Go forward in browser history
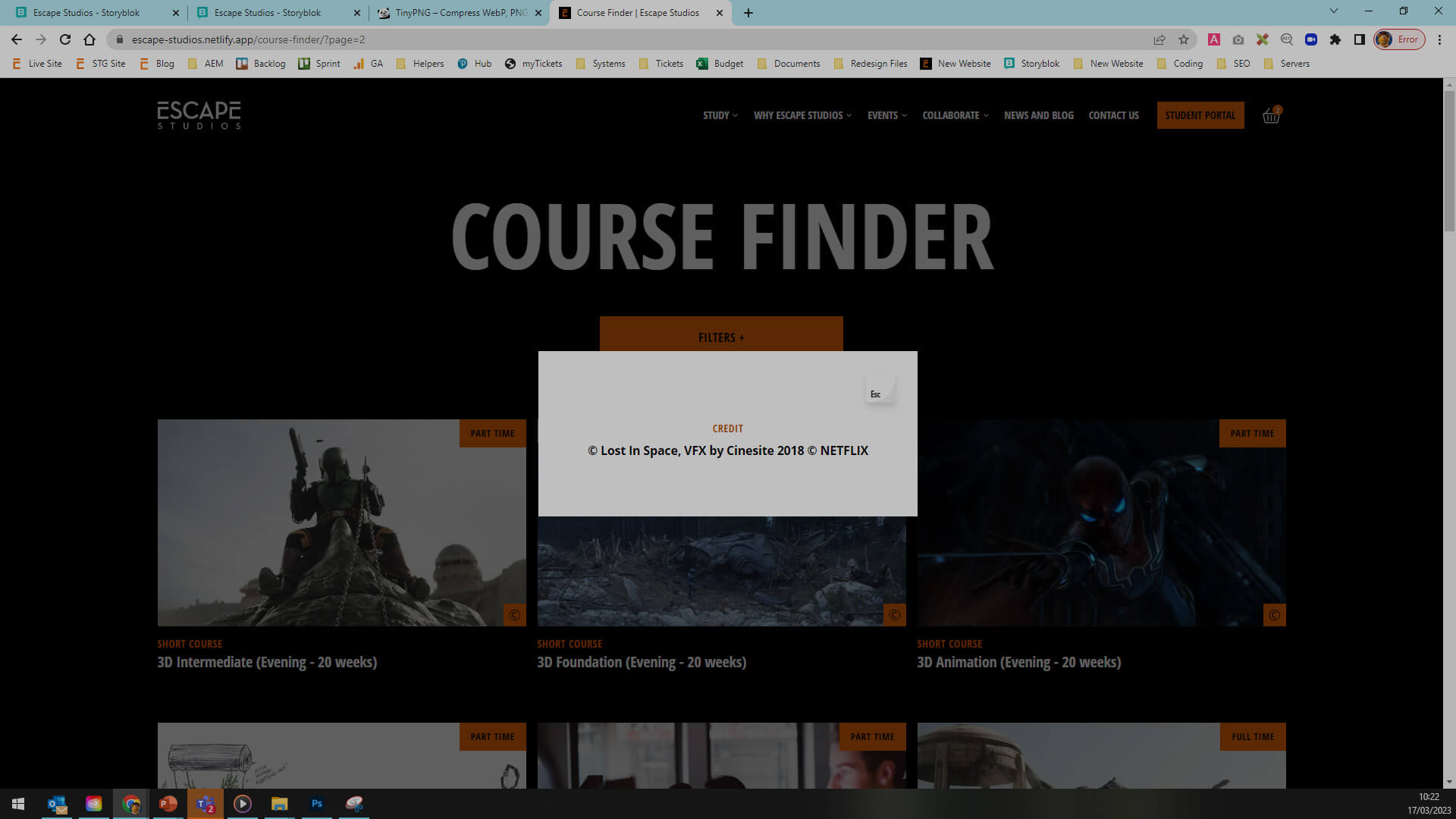The image size is (1456, 819). 41,39
